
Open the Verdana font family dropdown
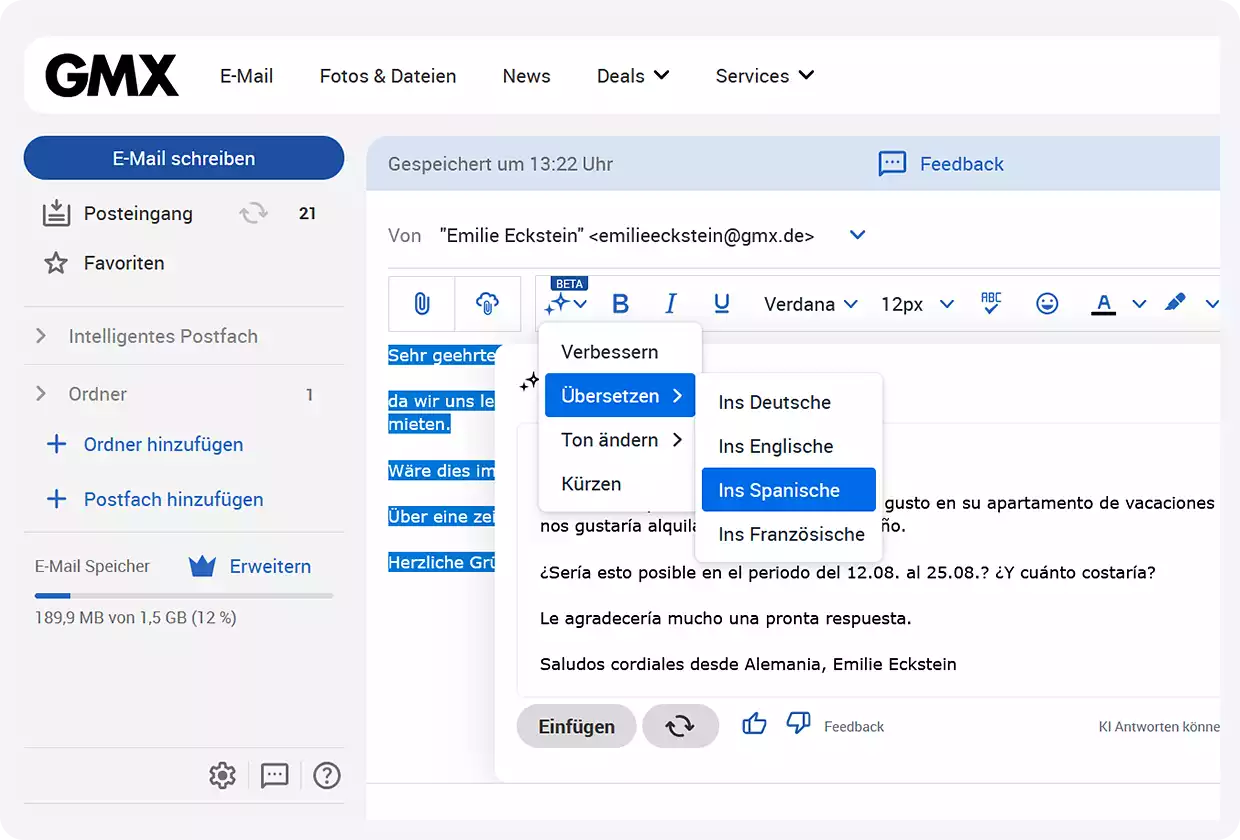coord(811,304)
